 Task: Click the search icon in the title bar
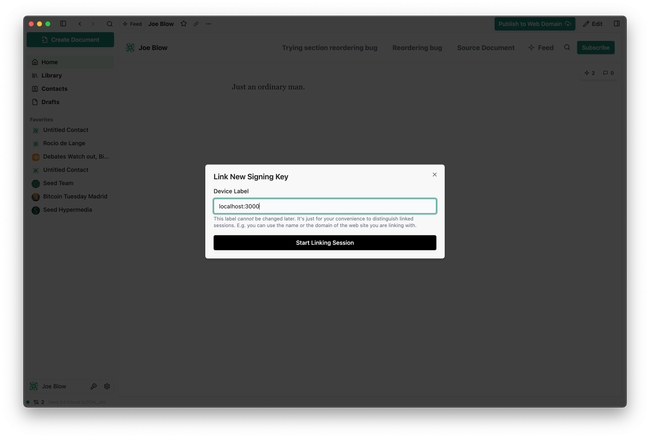pyautogui.click(x=109, y=23)
